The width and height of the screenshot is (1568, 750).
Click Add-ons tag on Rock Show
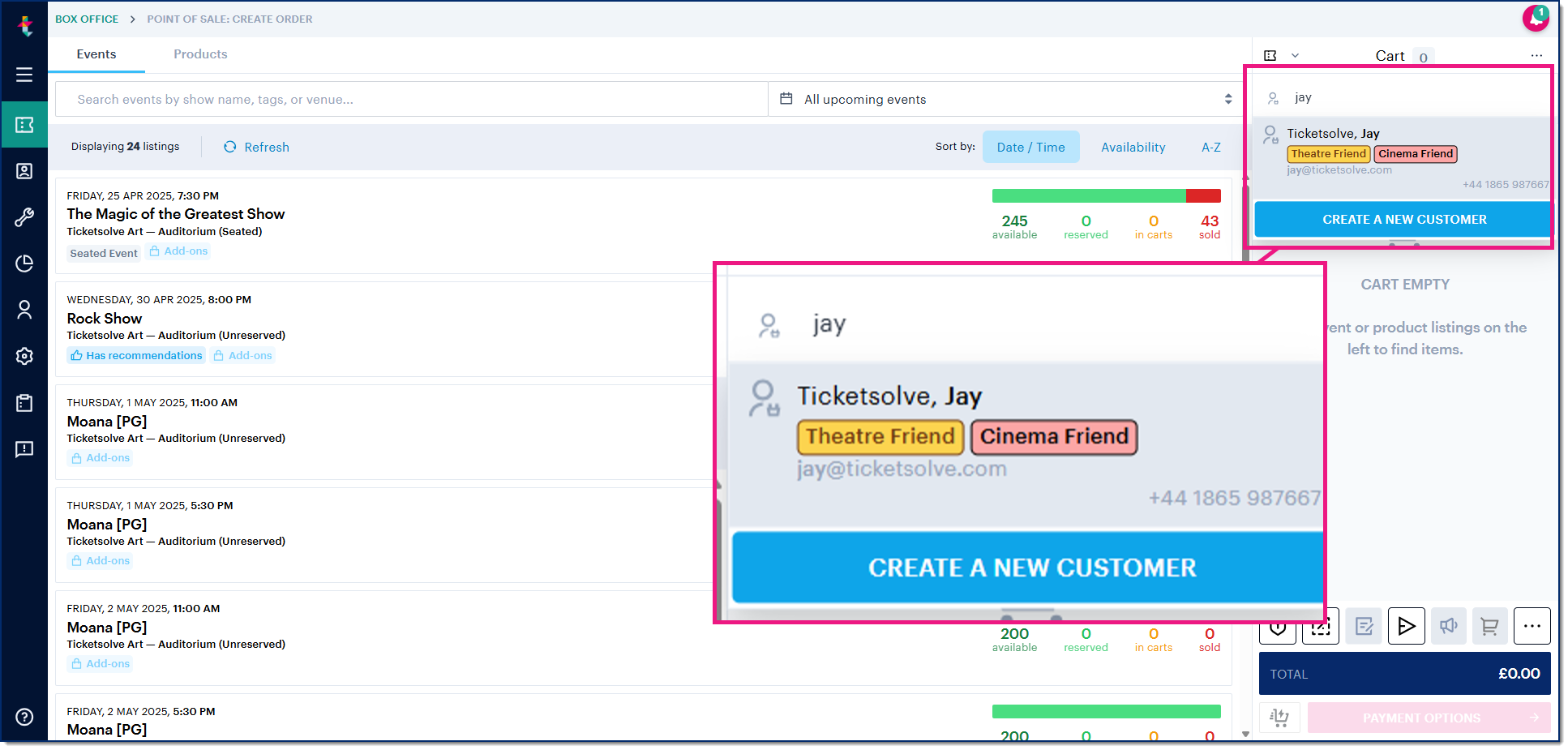tap(243, 355)
